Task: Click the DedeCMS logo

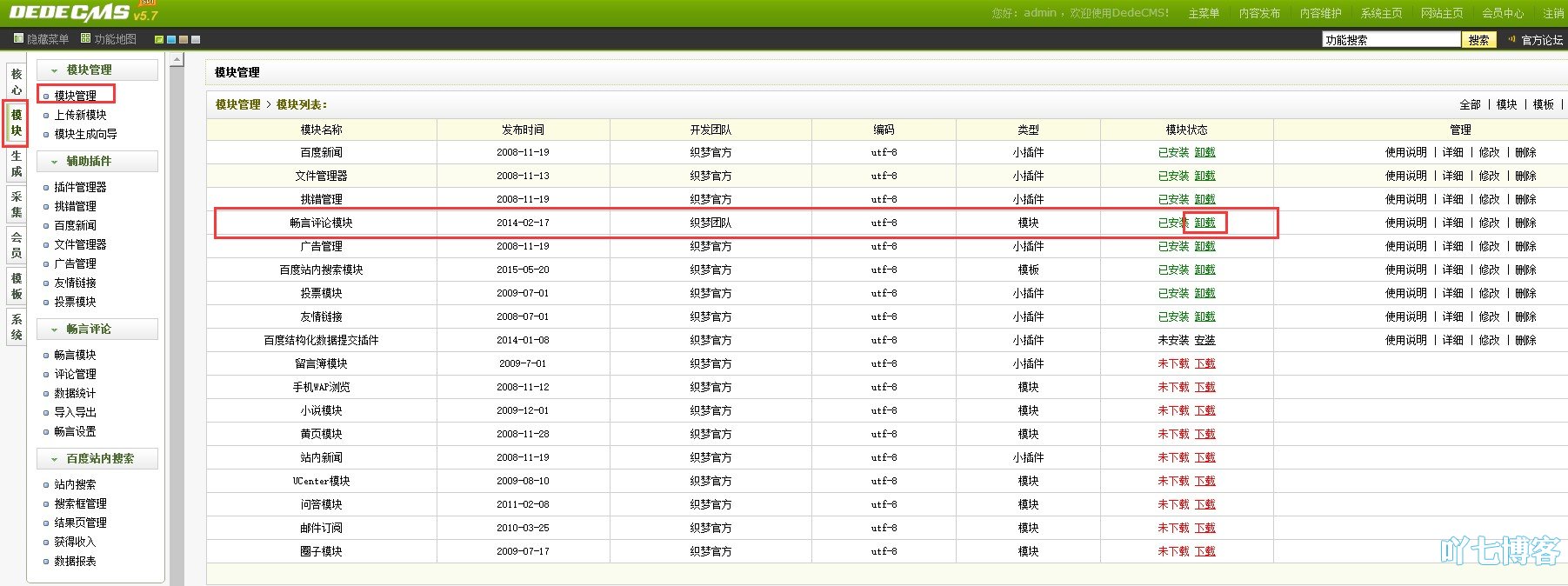Action: click(x=70, y=12)
